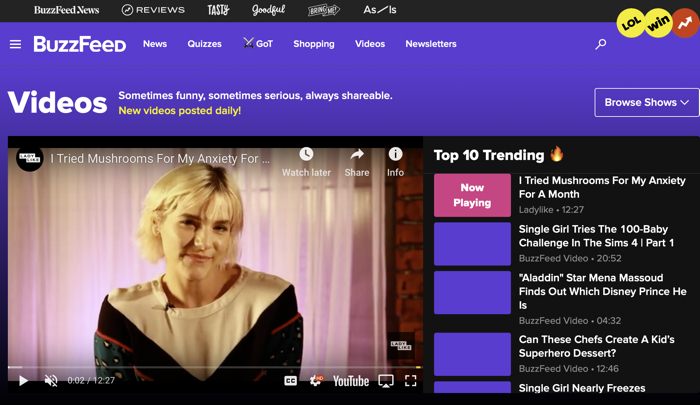Open the video settings gear
700x405 pixels.
316,381
